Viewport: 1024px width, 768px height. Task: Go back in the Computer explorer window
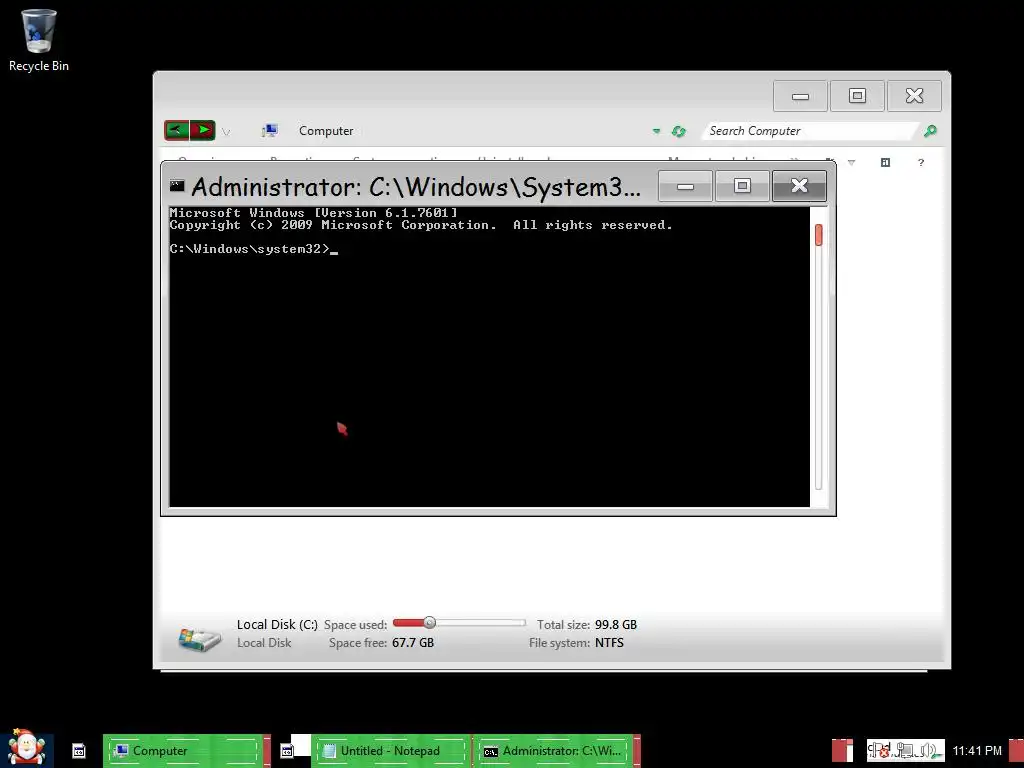[176, 131]
